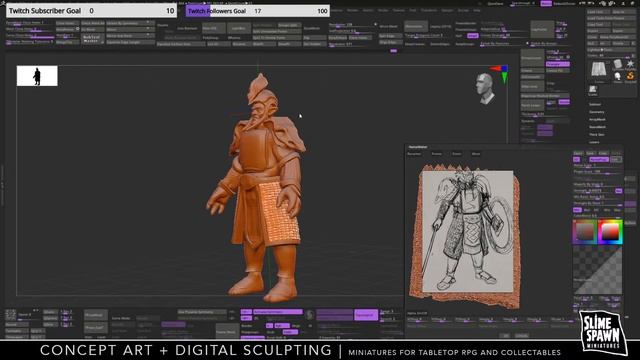The height and width of the screenshot is (360, 640).
Task: Select the SimpleBrush S tool icon
Action: pyautogui.click(x=631, y=76)
